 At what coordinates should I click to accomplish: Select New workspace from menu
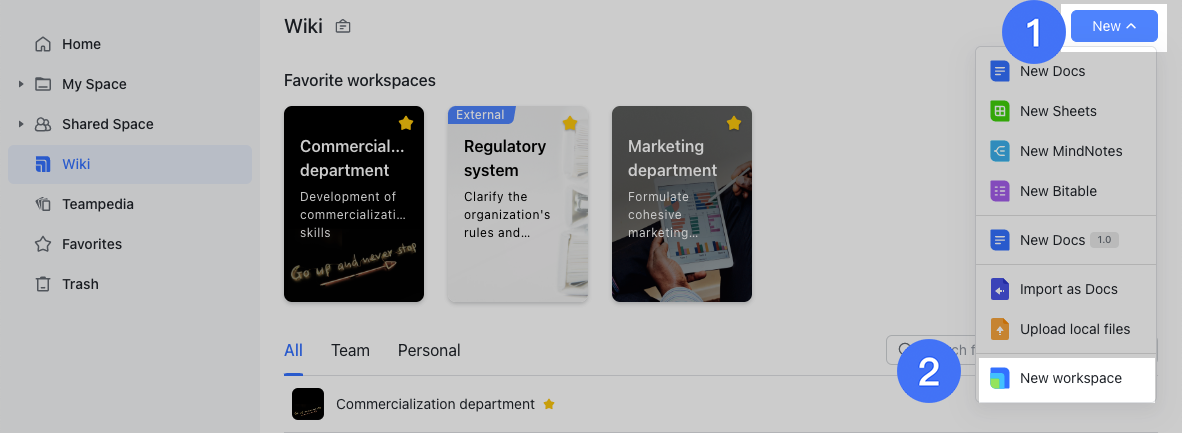click(1070, 378)
